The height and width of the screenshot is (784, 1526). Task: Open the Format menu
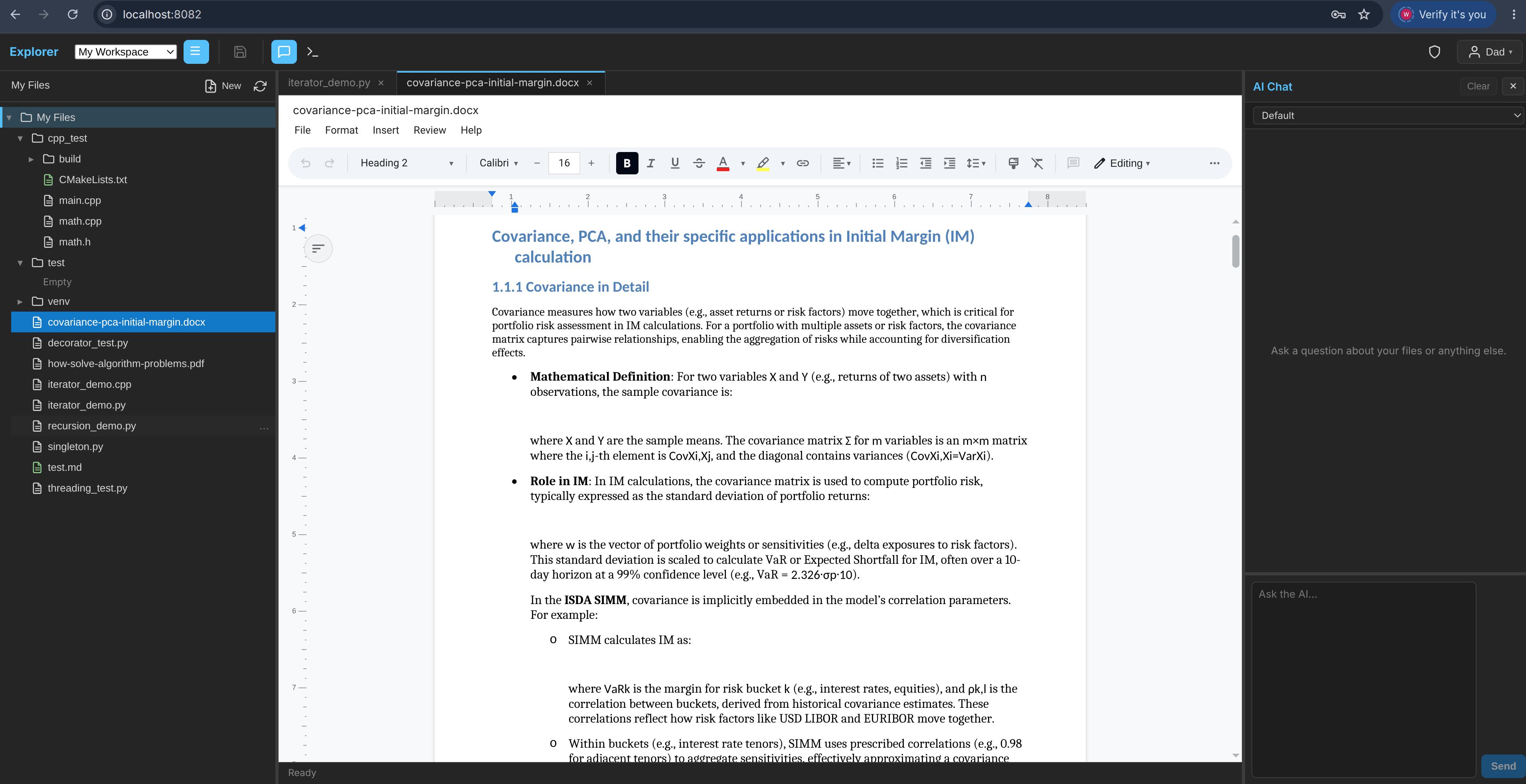tap(341, 130)
